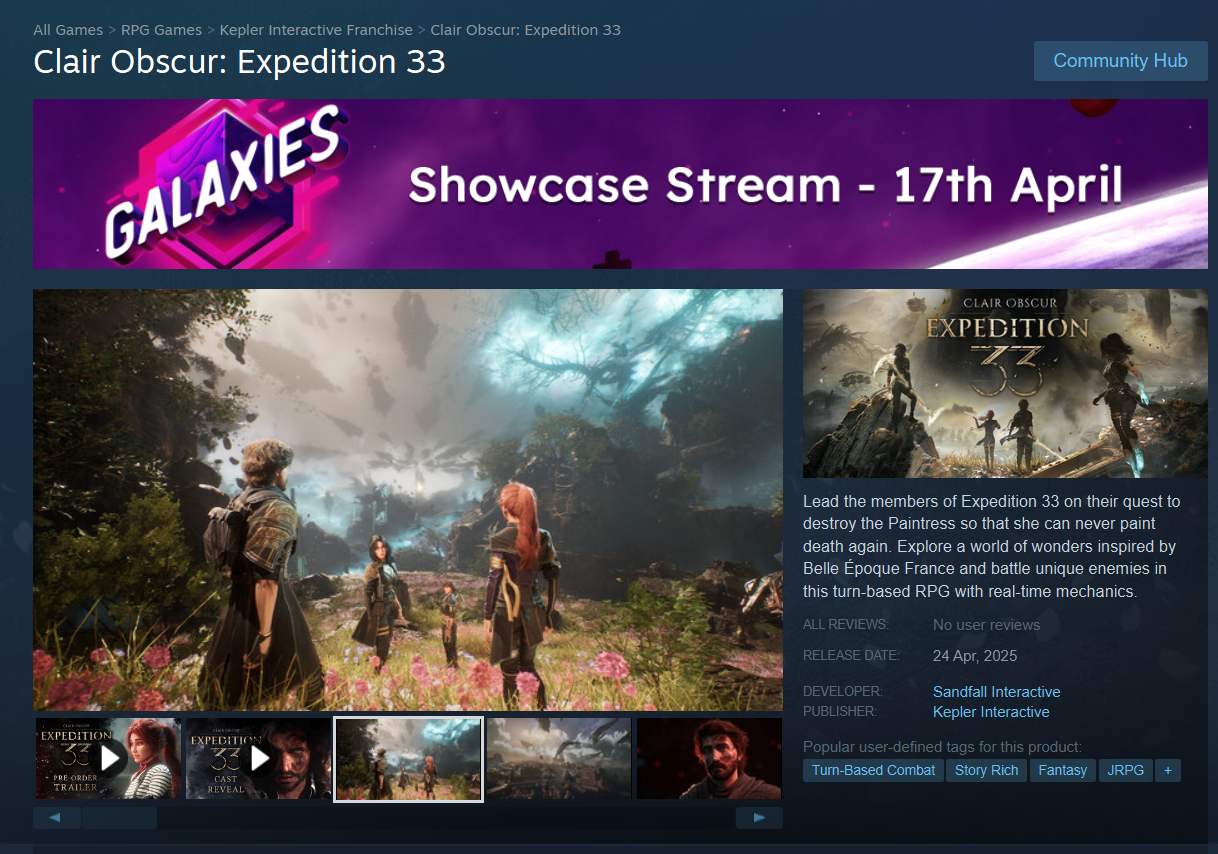Screen dimensions: 1218x854
Task: Play the Cast Reveal video thumbnail
Action: pyautogui.click(x=259, y=759)
